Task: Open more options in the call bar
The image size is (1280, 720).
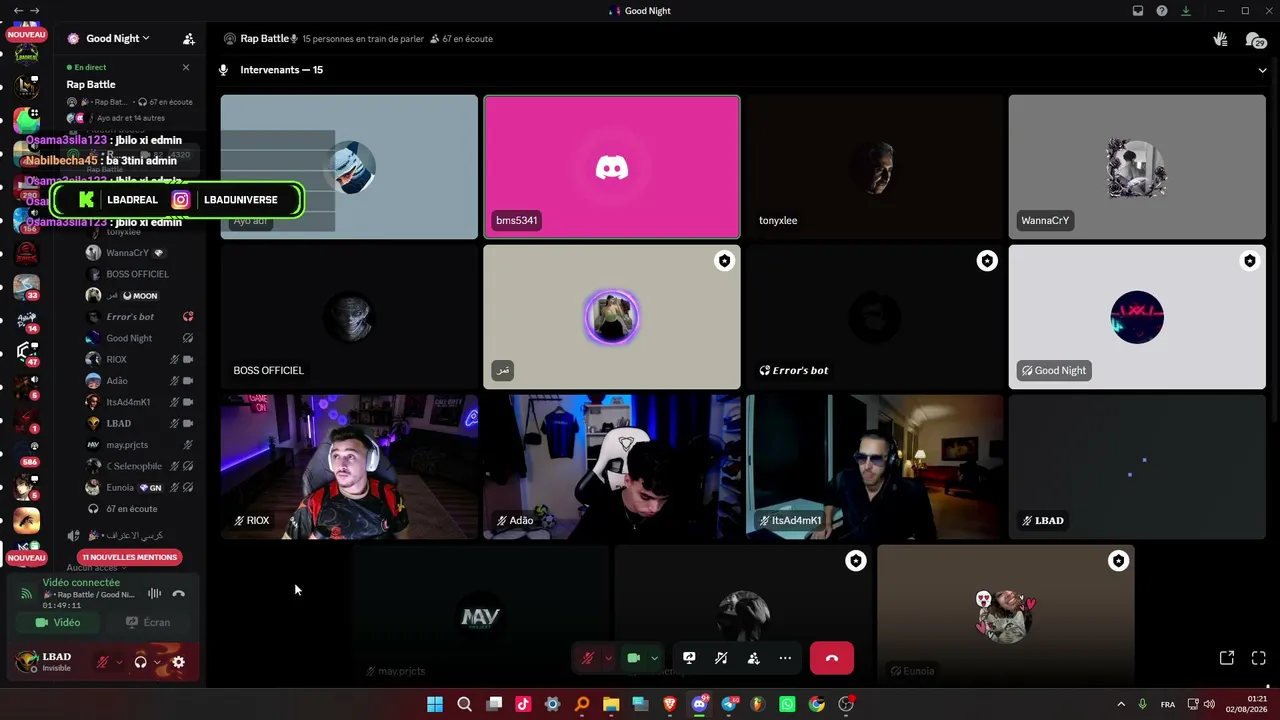Action: 785,658
